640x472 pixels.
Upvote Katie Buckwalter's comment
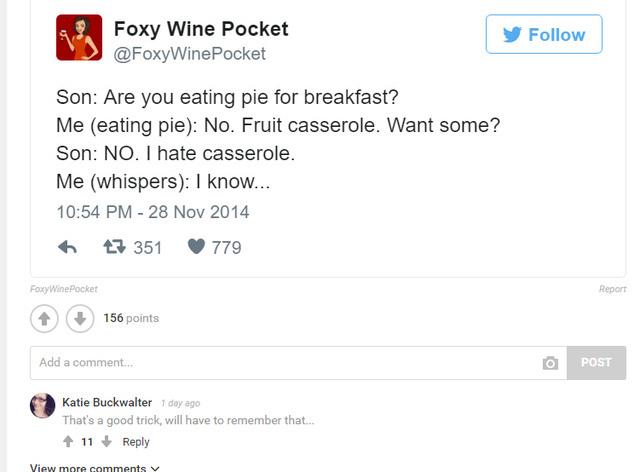click(x=68, y=442)
